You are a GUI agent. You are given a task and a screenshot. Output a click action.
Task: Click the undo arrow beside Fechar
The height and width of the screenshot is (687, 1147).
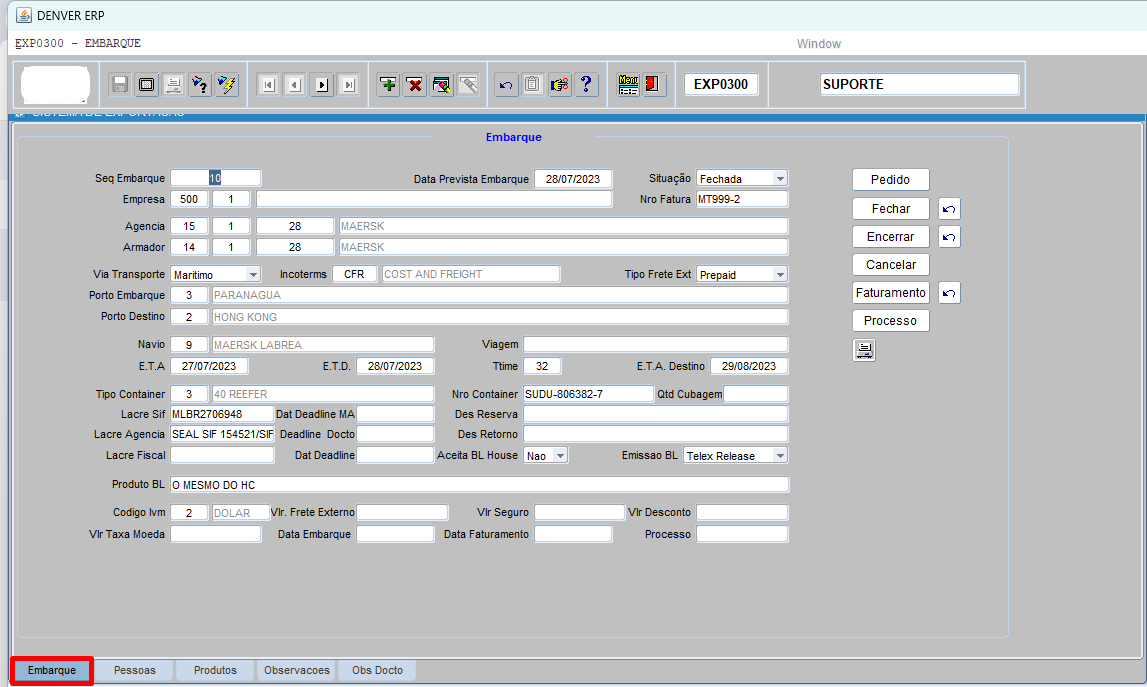[x=949, y=209]
